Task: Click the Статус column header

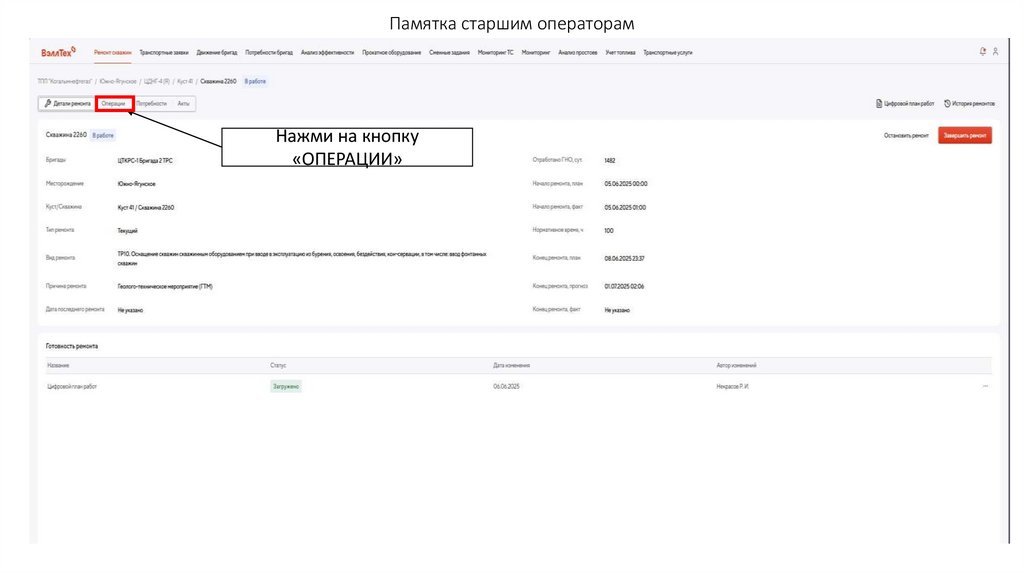Action: [x=278, y=365]
